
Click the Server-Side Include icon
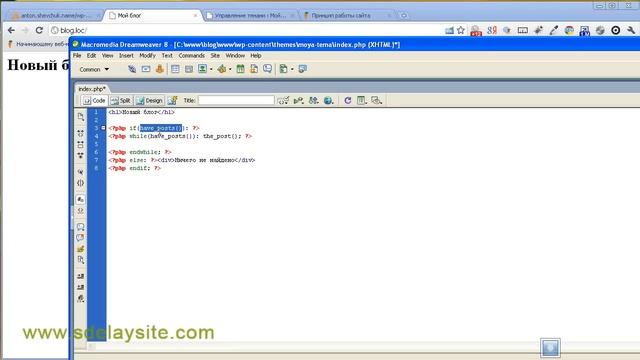pos(254,69)
